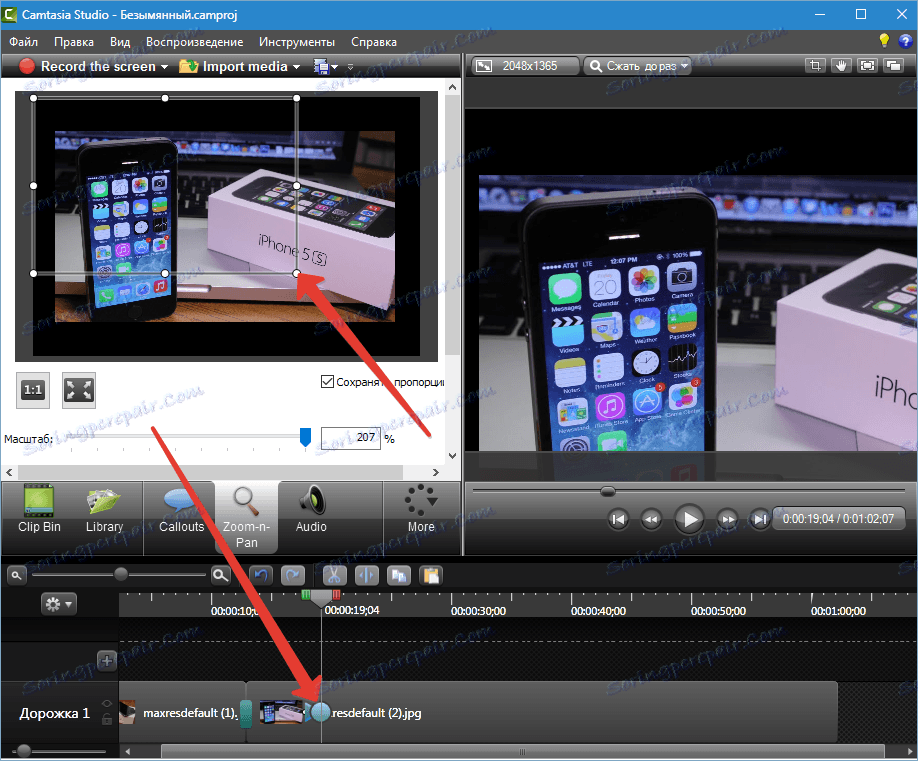The width and height of the screenshot is (918, 761).
Task: Open help question mark icon
Action: pos(905,41)
